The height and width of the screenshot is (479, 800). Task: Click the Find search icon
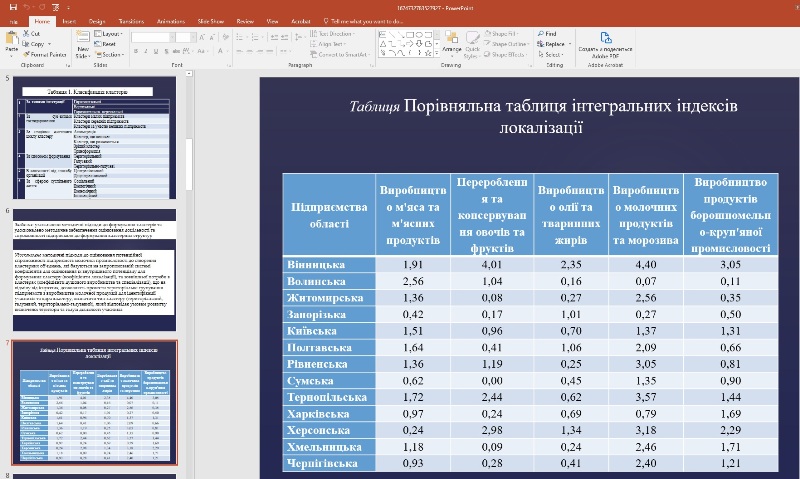(x=541, y=33)
